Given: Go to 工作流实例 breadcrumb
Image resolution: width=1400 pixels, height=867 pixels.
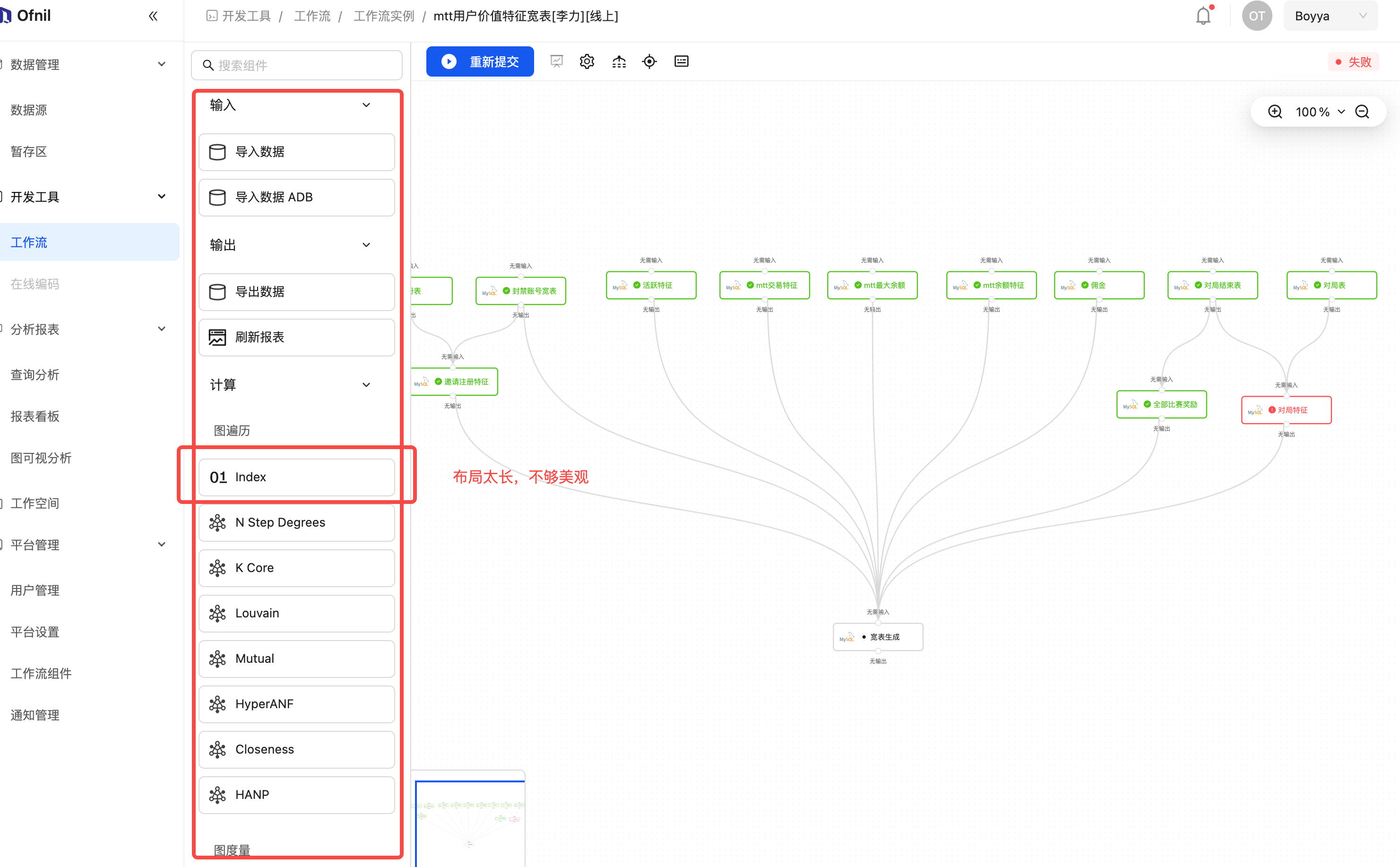Looking at the screenshot, I should coord(383,16).
